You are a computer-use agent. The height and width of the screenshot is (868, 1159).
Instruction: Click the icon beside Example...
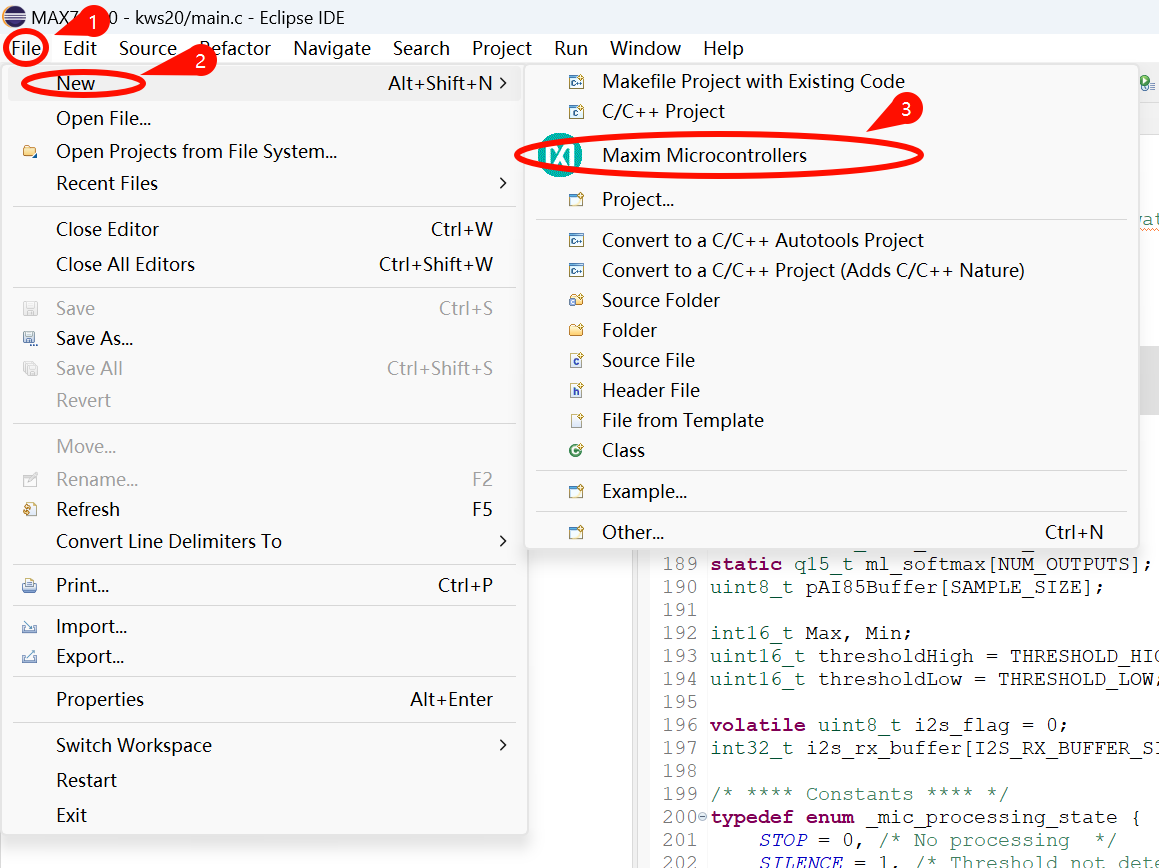576,492
